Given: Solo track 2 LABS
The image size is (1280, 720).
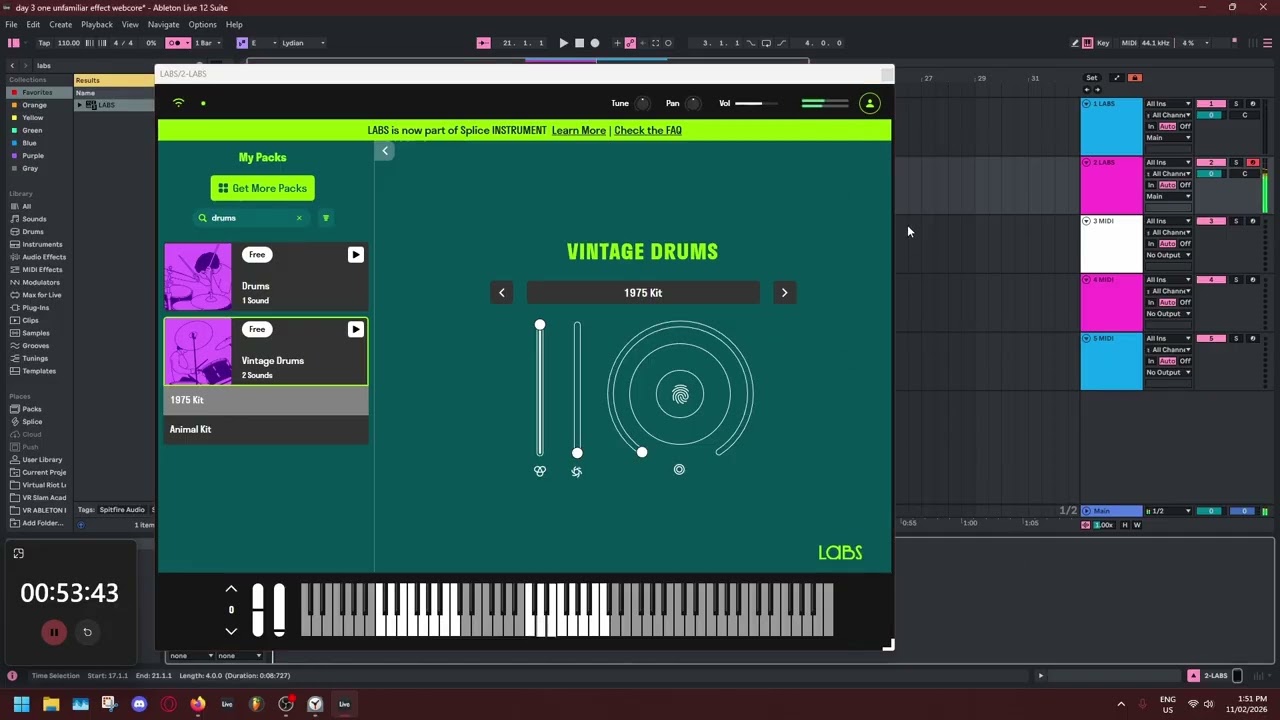Looking at the screenshot, I should click(x=1236, y=163).
